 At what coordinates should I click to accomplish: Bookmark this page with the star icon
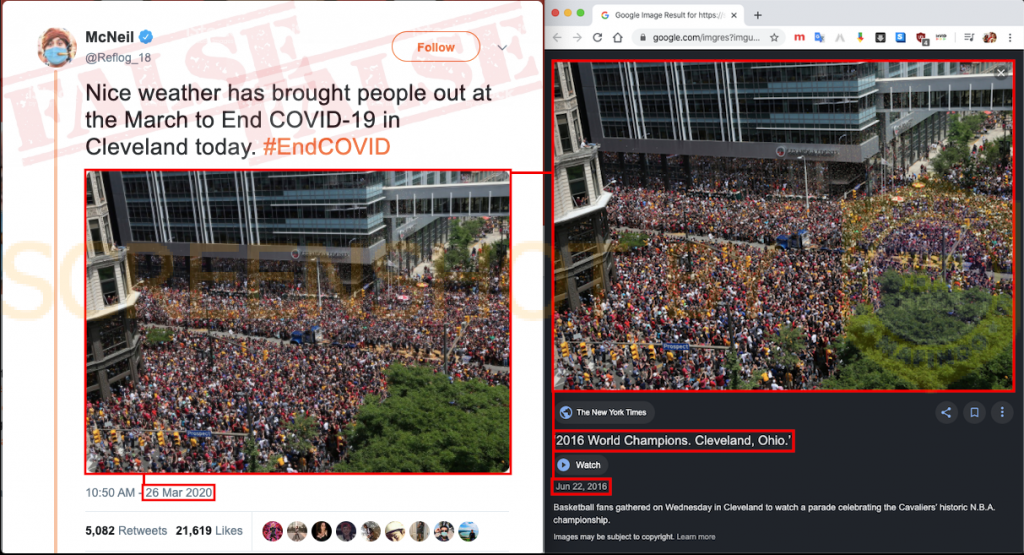coord(774,38)
